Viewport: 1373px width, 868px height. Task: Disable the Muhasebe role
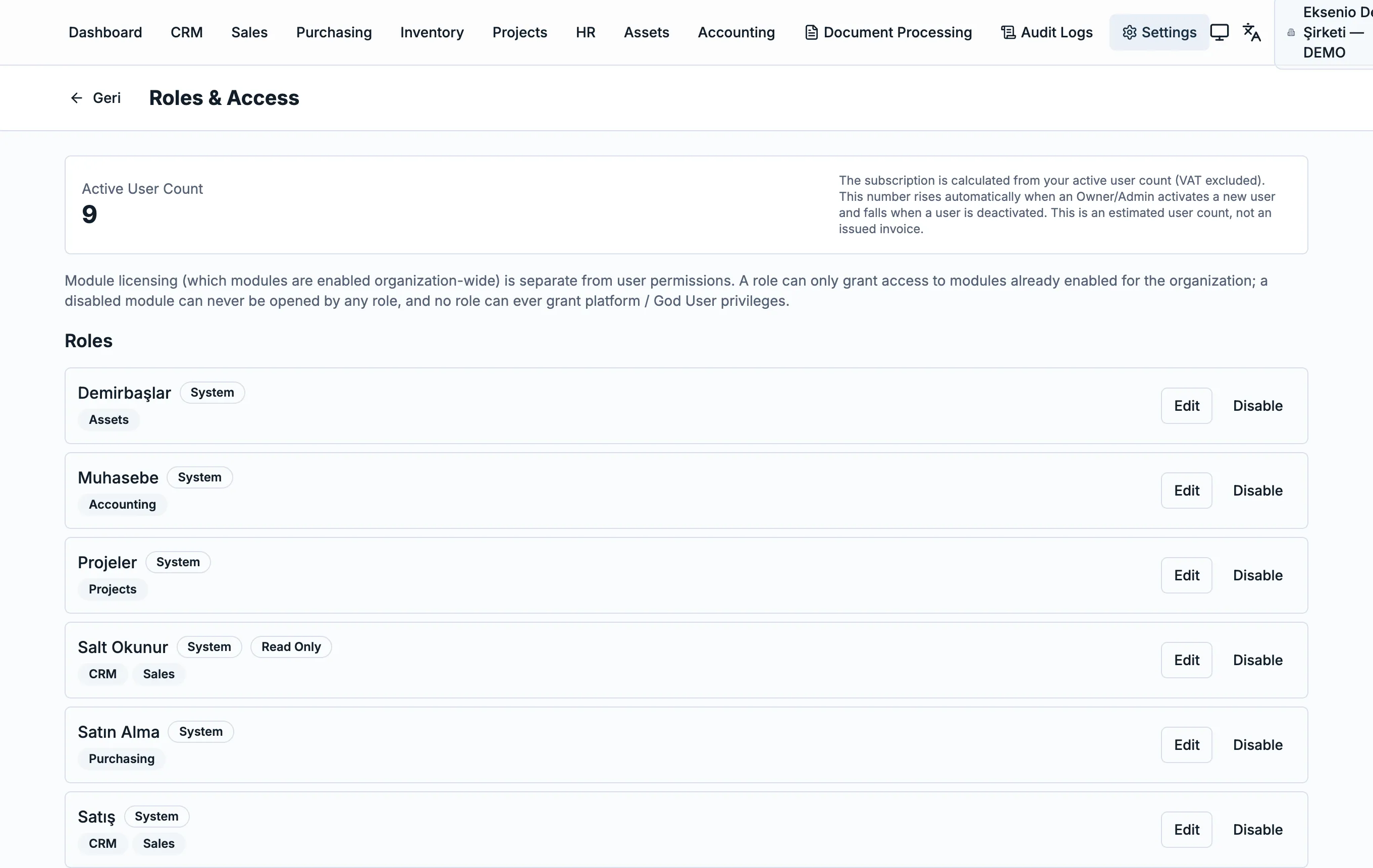pyautogui.click(x=1258, y=491)
